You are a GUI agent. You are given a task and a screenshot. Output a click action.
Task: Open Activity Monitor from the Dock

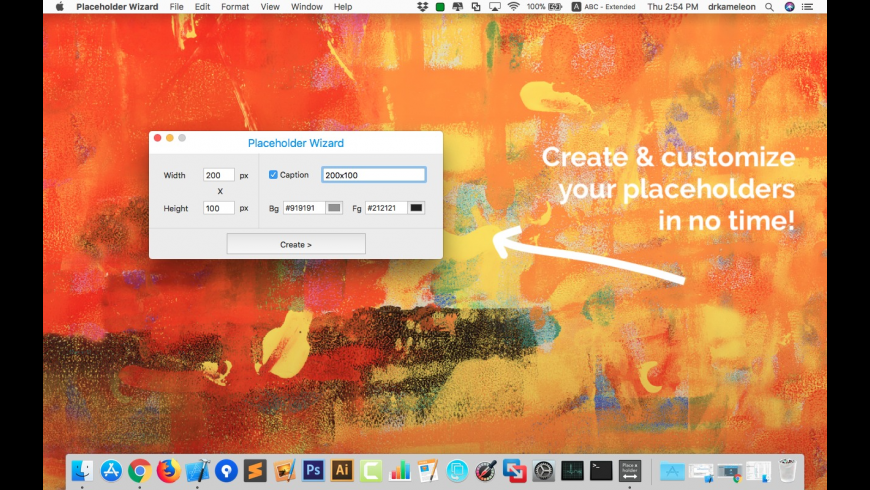pos(573,471)
